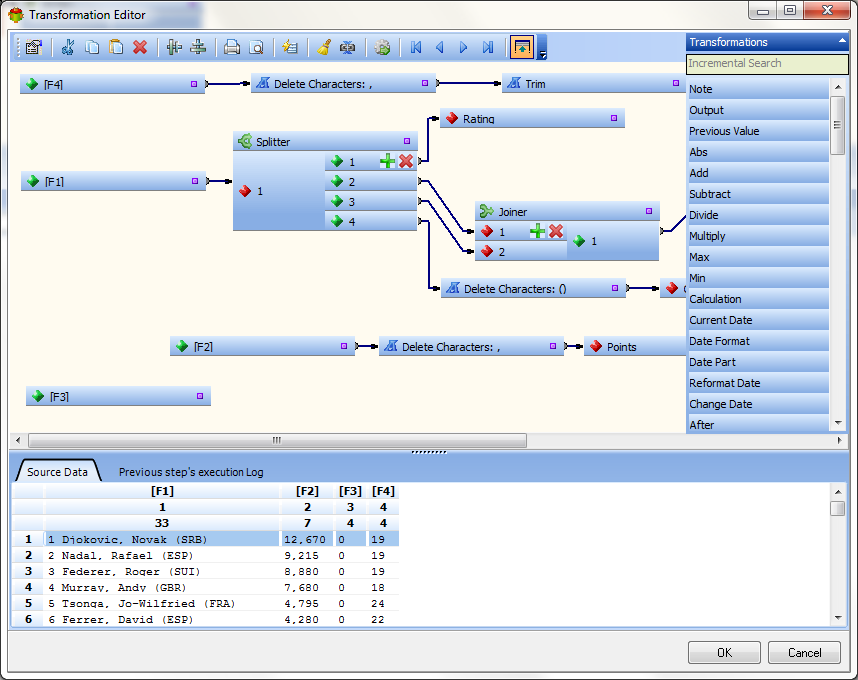Select the Nadal, Rafael (ESP) row cell

click(x=162, y=555)
